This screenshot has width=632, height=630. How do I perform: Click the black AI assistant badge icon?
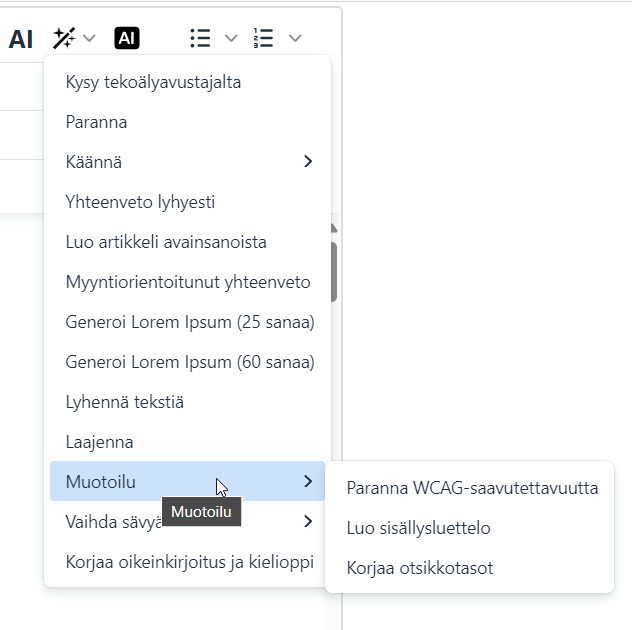(127, 38)
